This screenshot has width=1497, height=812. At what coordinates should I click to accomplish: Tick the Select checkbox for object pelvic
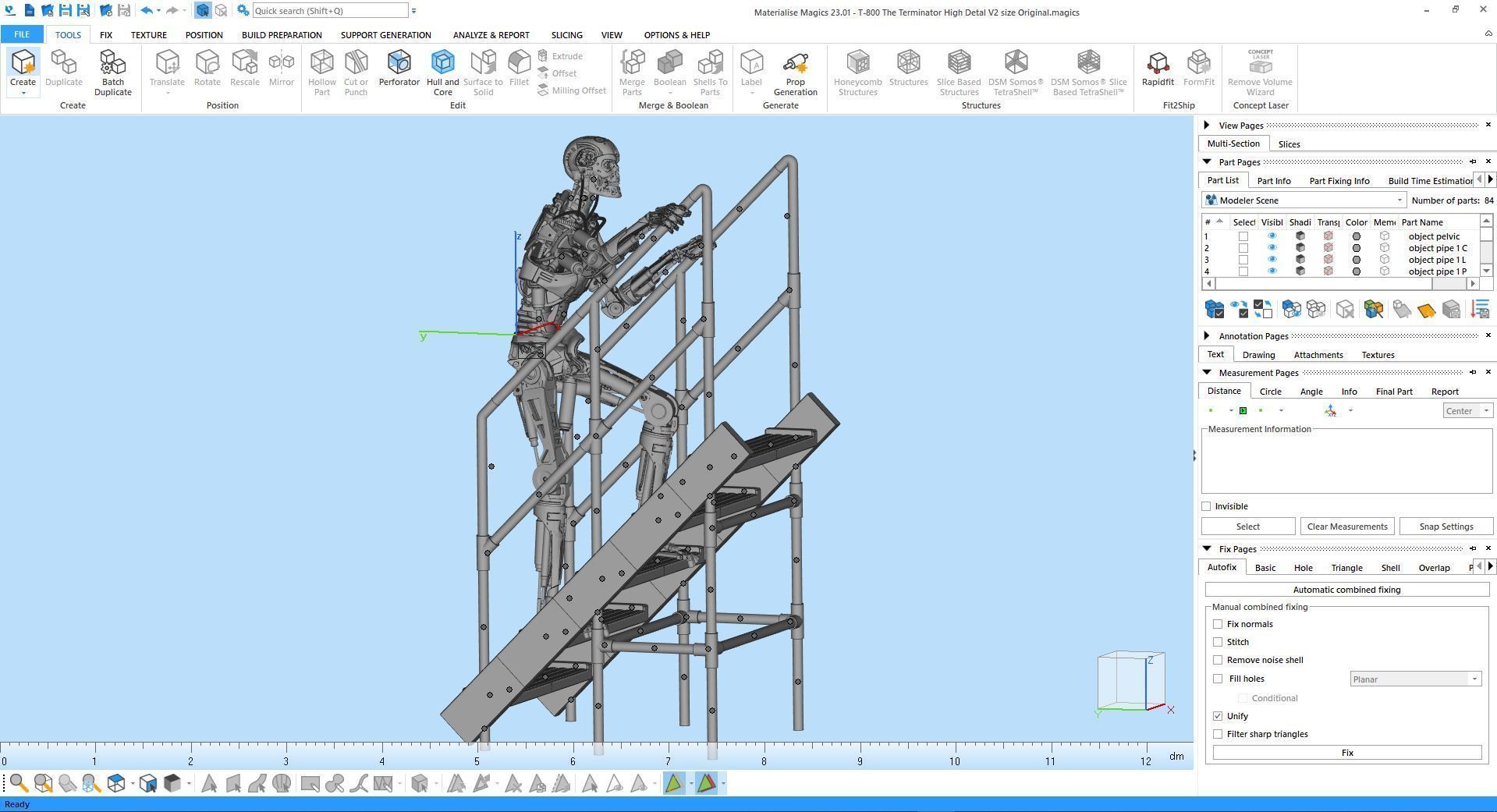pos(1243,236)
